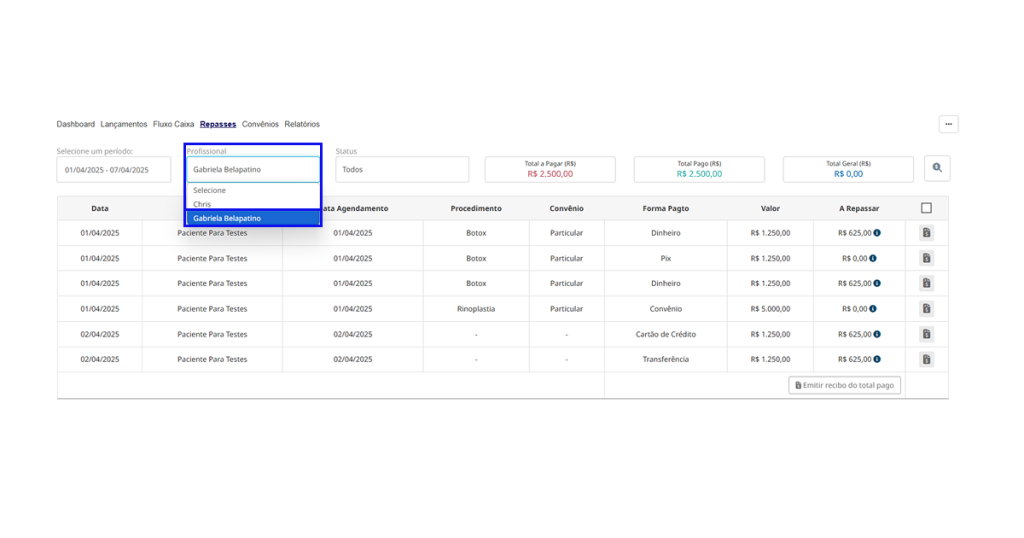The height and width of the screenshot is (538, 1024).
Task: Click the Total Pago box
Action: click(x=699, y=169)
